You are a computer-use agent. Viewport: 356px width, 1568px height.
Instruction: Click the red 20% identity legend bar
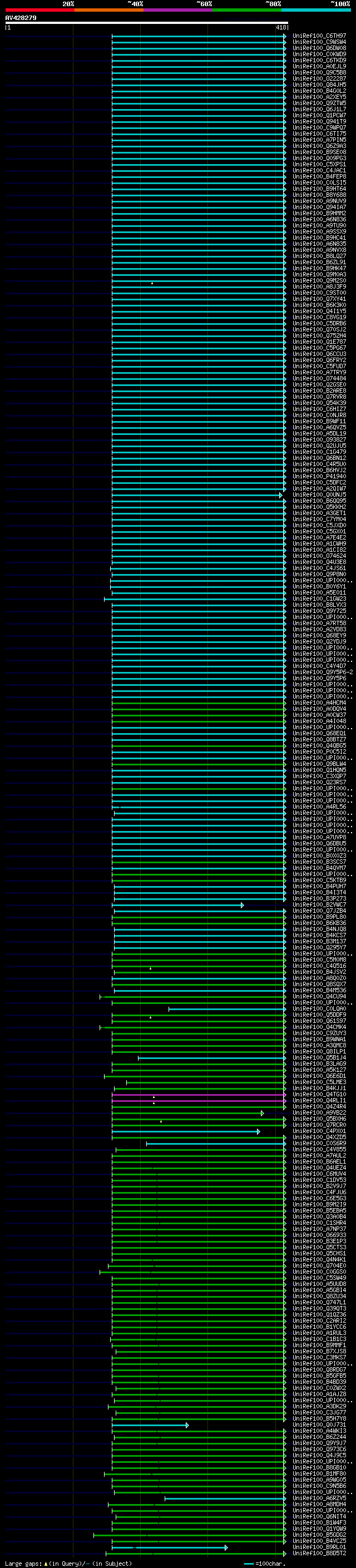39,11
